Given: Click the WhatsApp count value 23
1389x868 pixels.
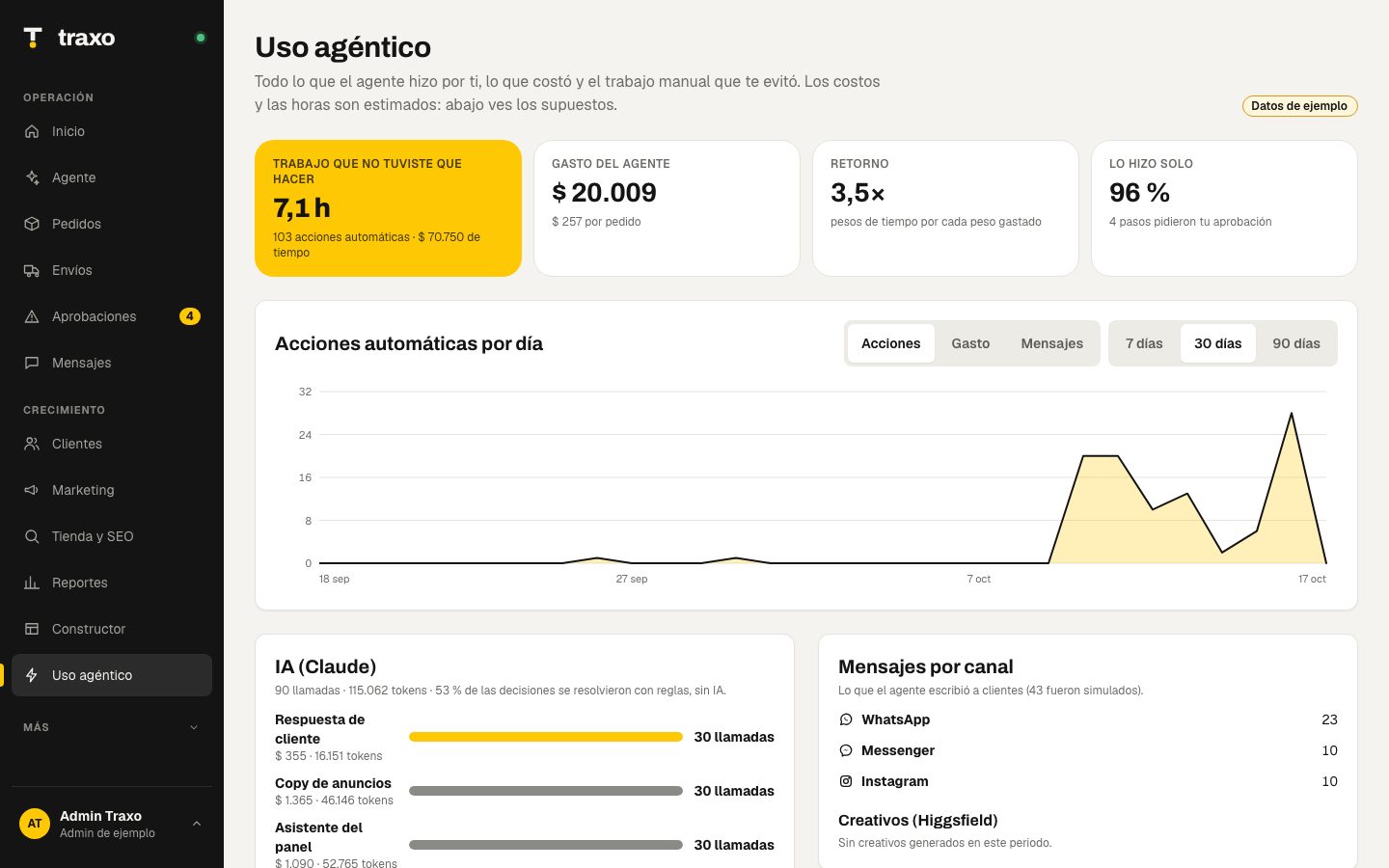Looking at the screenshot, I should [1329, 719].
